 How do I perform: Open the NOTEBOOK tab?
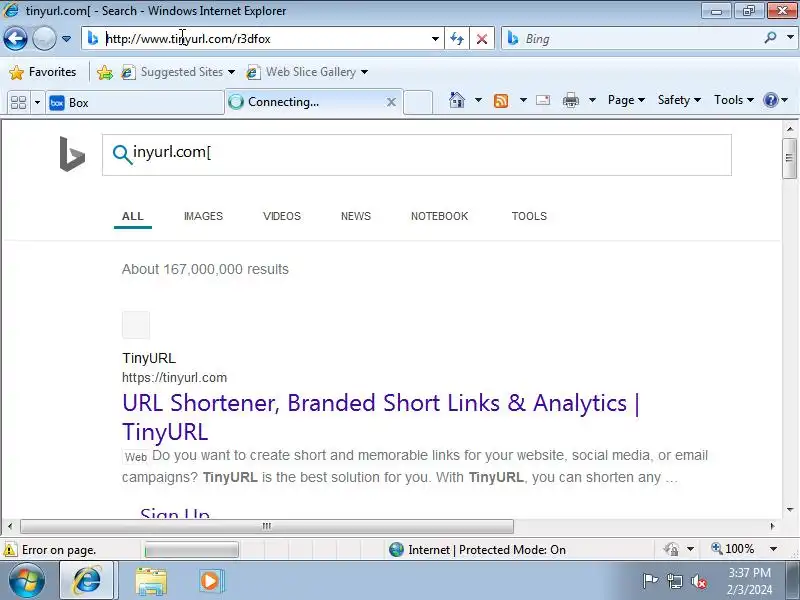point(439,216)
